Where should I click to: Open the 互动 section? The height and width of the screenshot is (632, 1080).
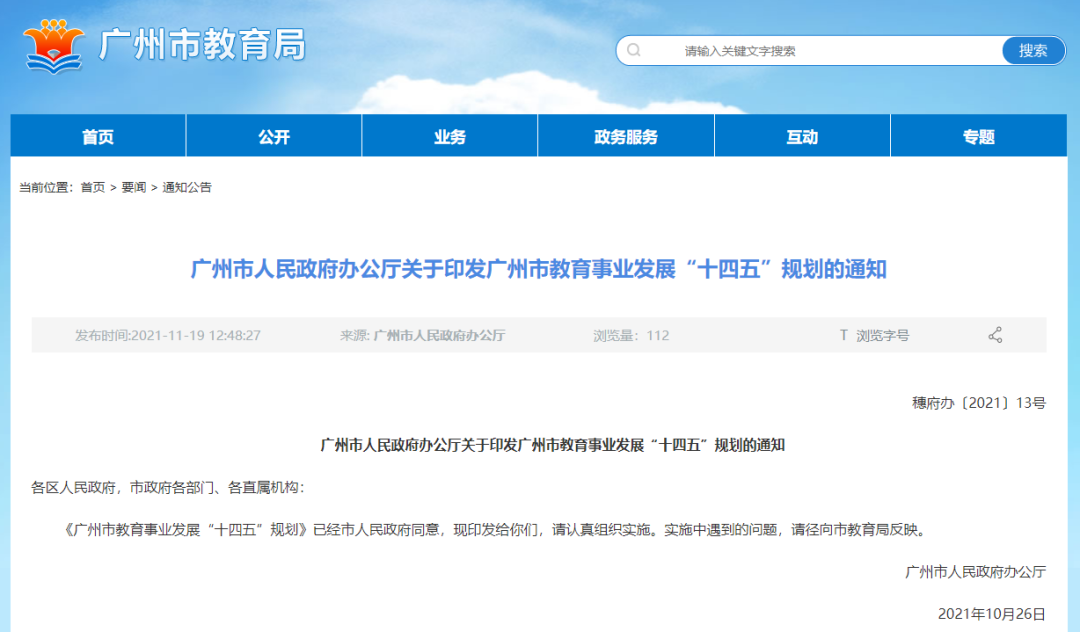[801, 135]
